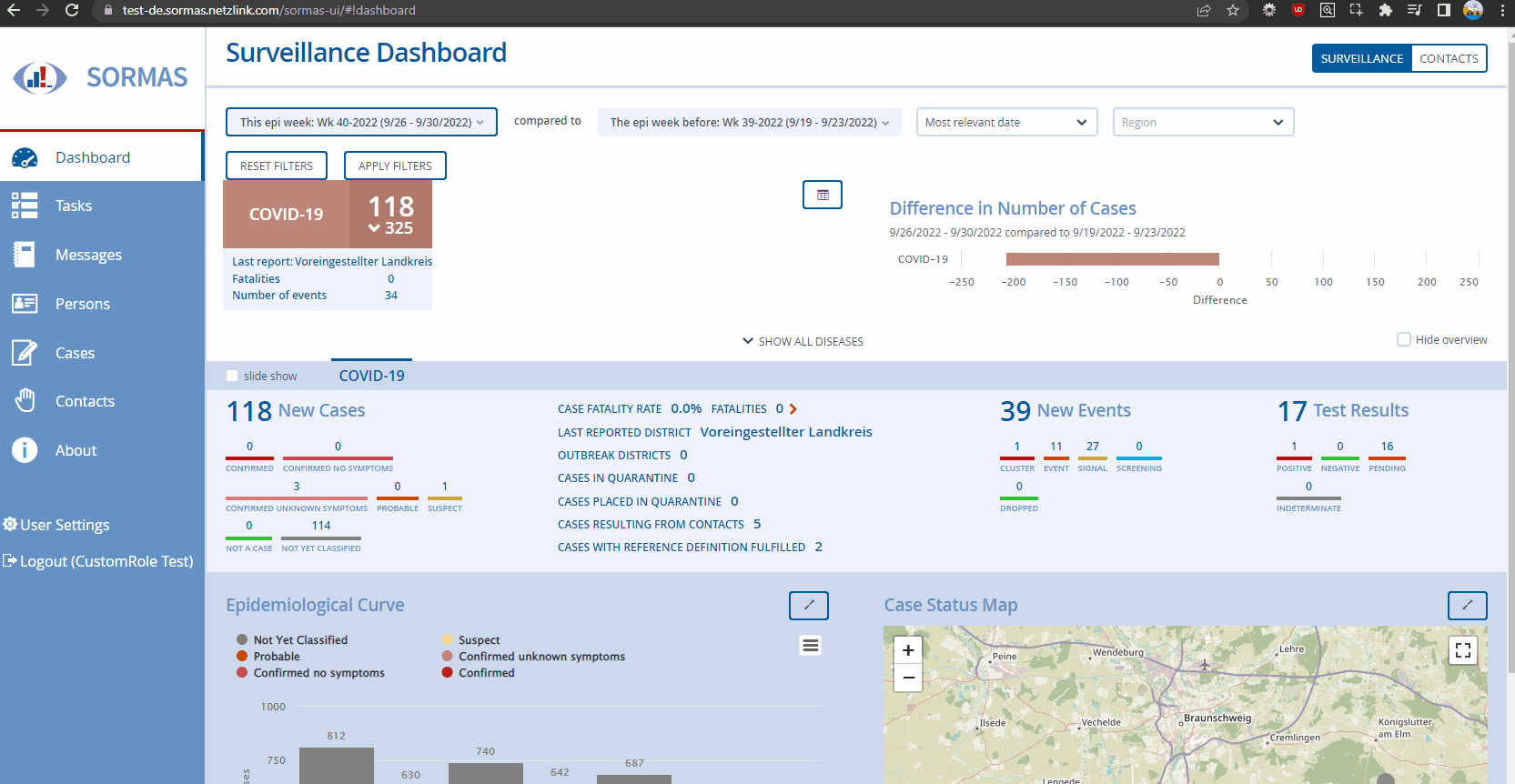Switch to Contacts dashboard tab
Image resolution: width=1515 pixels, height=784 pixels.
[x=1449, y=58]
